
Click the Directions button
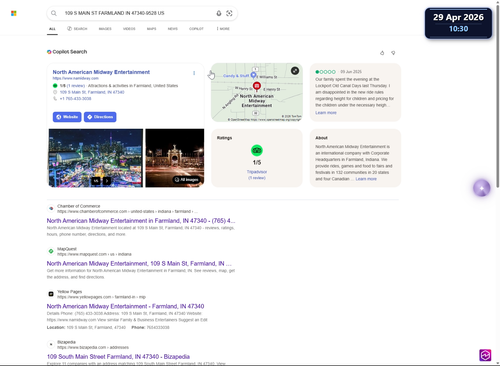(x=100, y=117)
